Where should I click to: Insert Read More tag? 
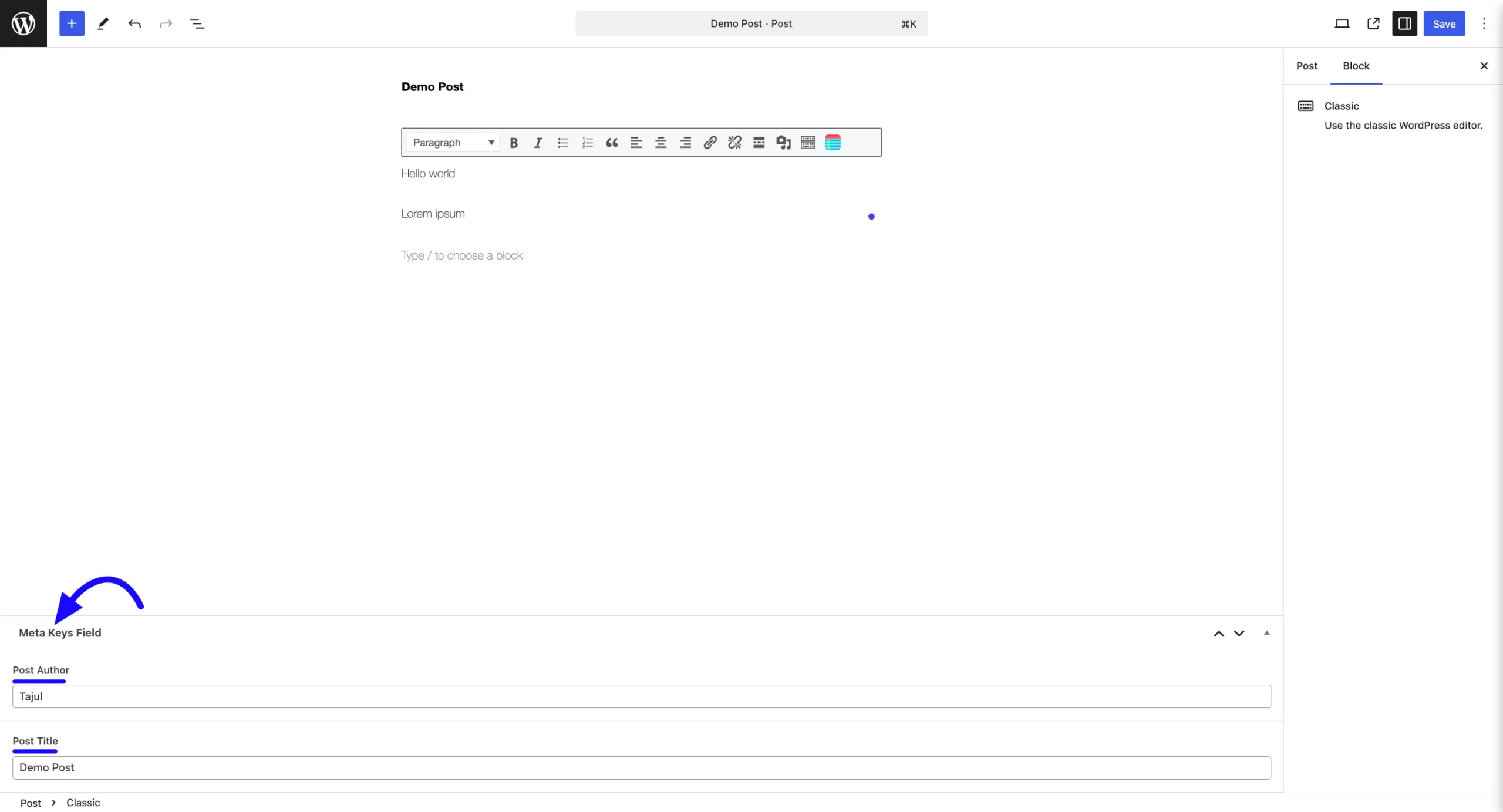(759, 143)
